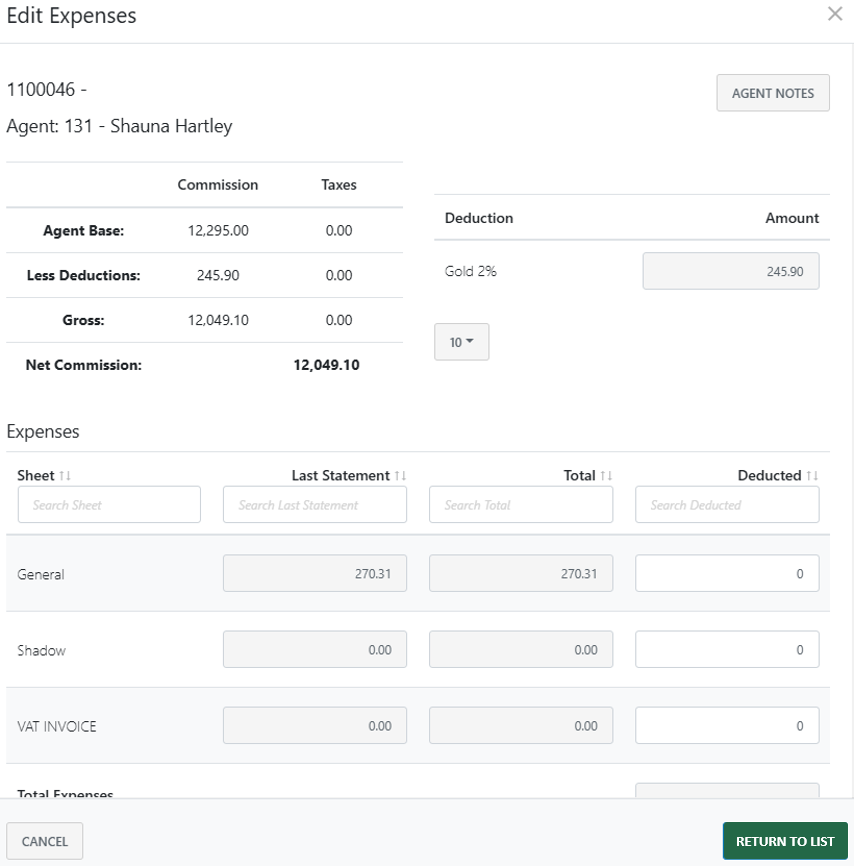Close the Edit Expenses dialog

[836, 15]
